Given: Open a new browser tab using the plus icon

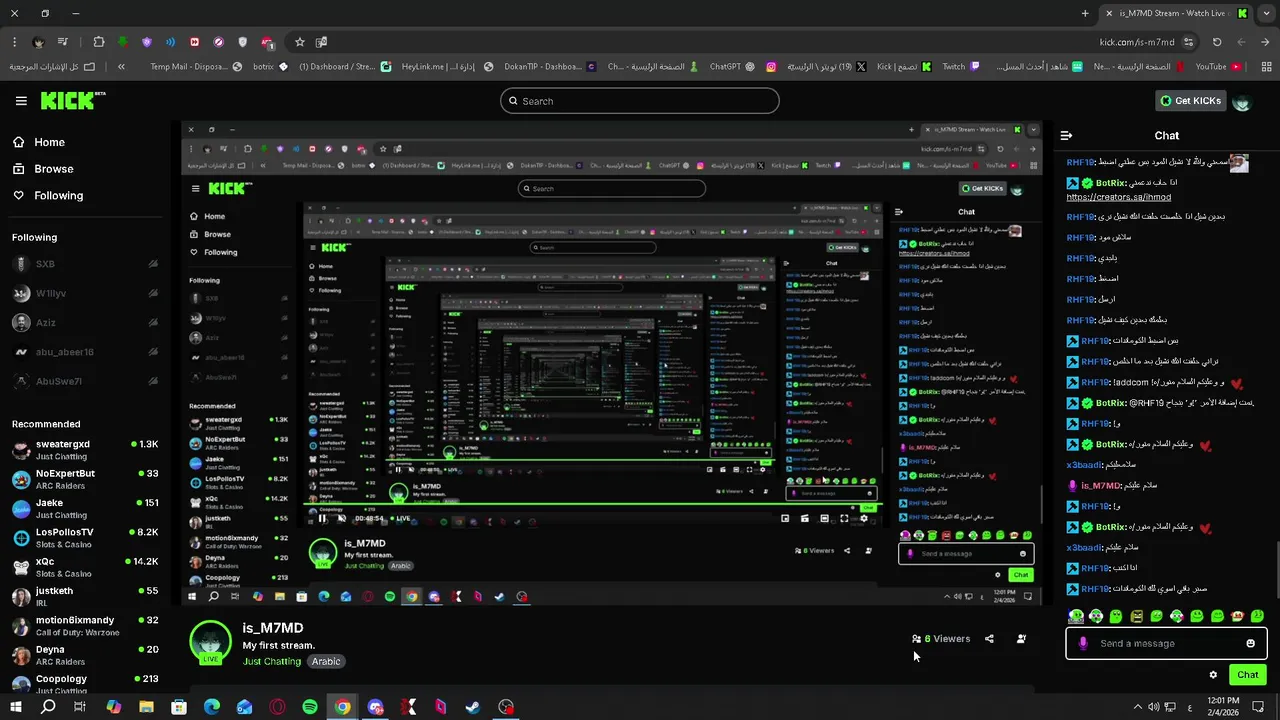Looking at the screenshot, I should coord(1085,13).
